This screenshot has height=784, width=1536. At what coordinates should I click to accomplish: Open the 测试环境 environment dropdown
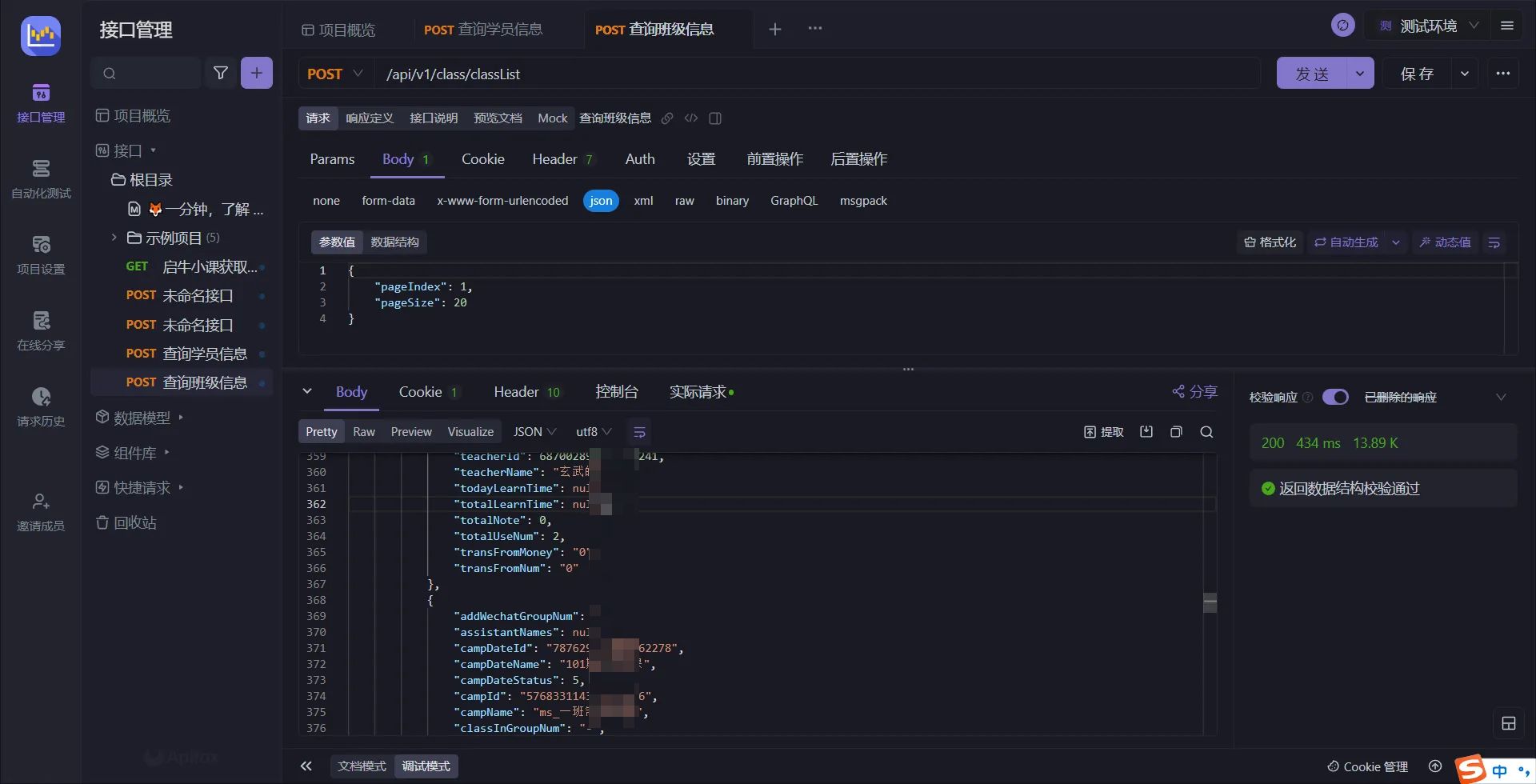[1429, 26]
